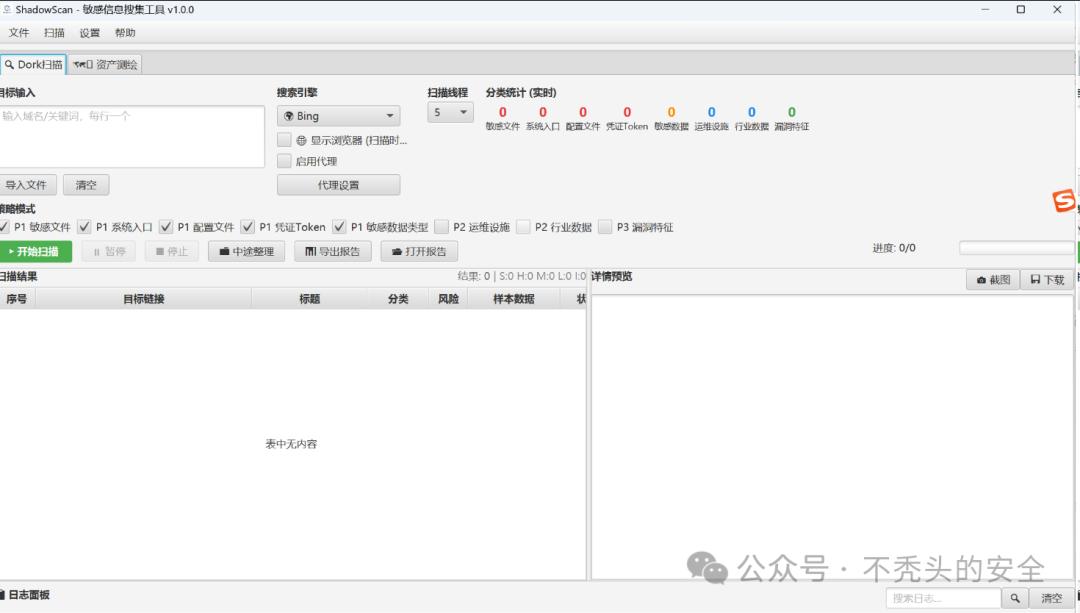The image size is (1080, 613).
Task: Click the magnifier icon to search logs
Action: [x=1015, y=598]
